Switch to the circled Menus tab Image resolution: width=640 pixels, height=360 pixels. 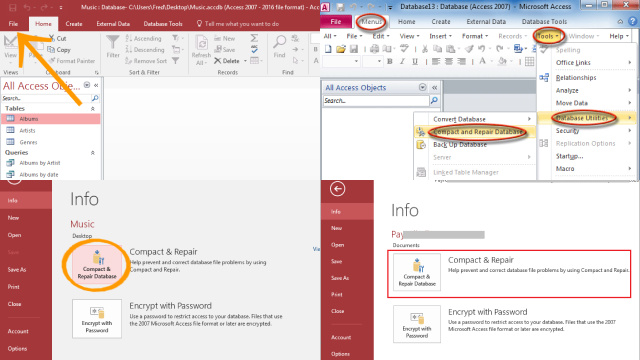[x=371, y=22]
